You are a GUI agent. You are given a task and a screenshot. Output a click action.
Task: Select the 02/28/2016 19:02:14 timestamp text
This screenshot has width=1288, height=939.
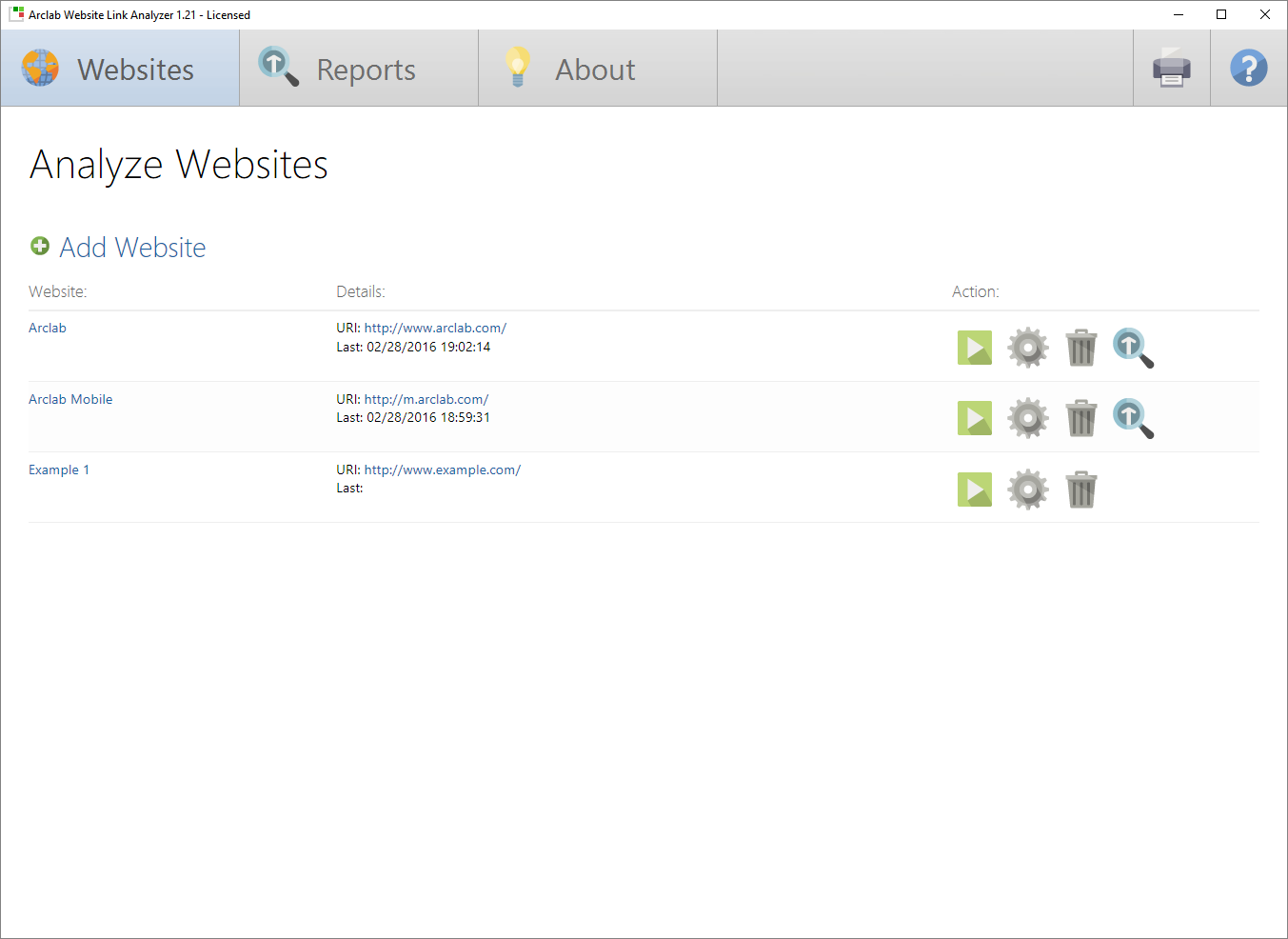click(428, 348)
